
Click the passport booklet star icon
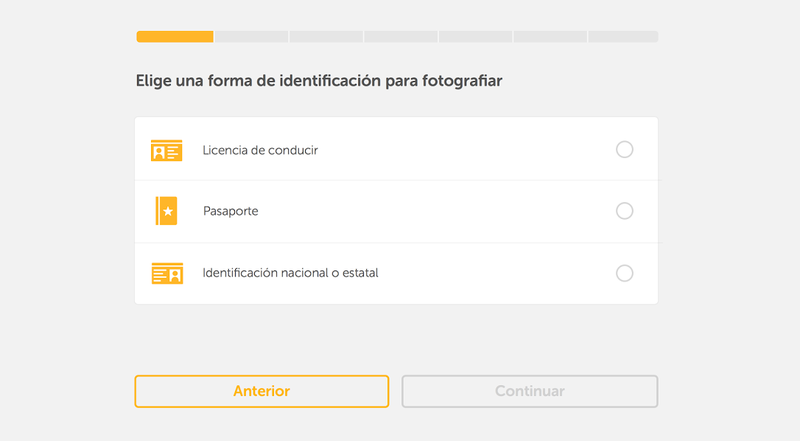pos(166,211)
